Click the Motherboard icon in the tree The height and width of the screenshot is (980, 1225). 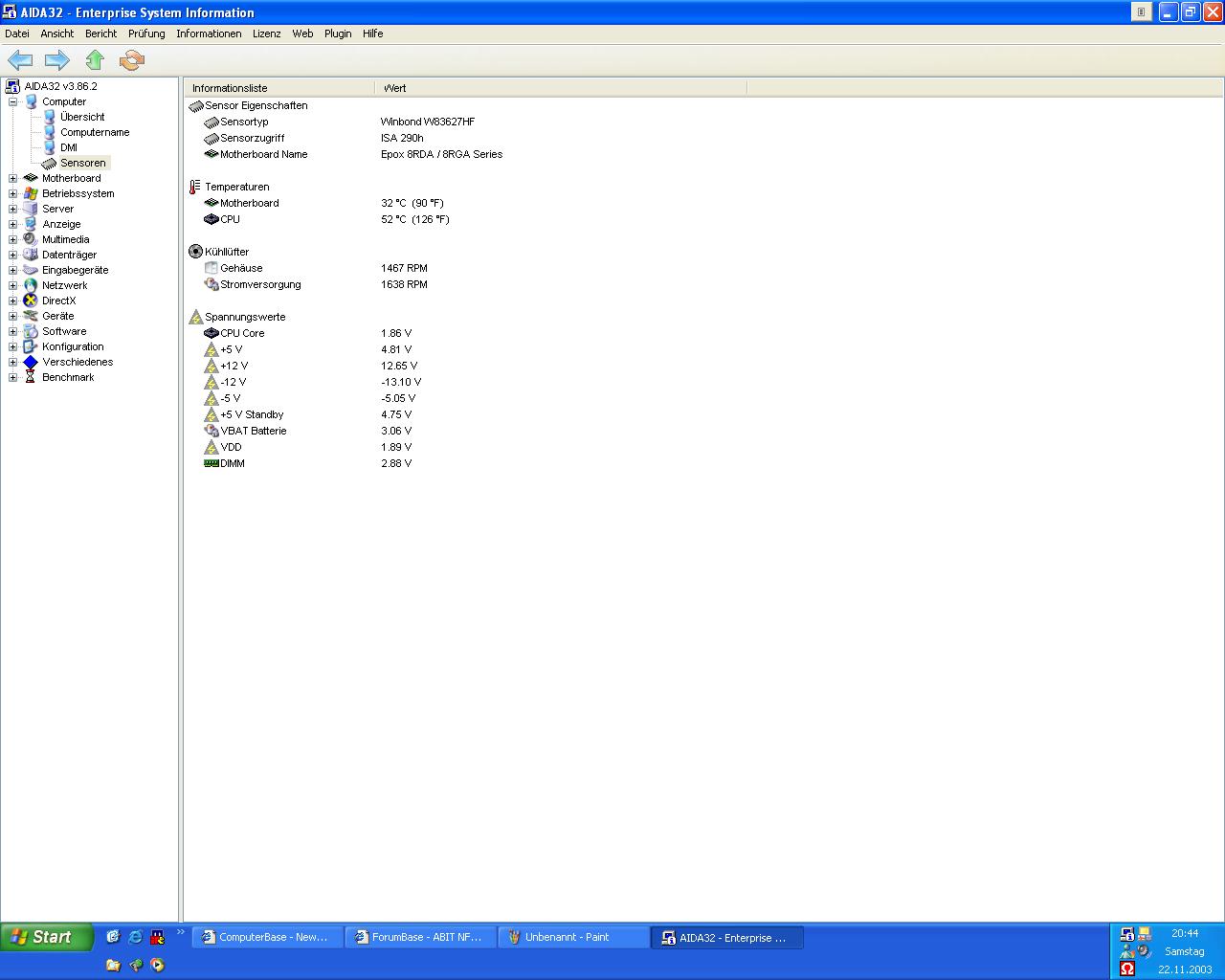coord(31,178)
